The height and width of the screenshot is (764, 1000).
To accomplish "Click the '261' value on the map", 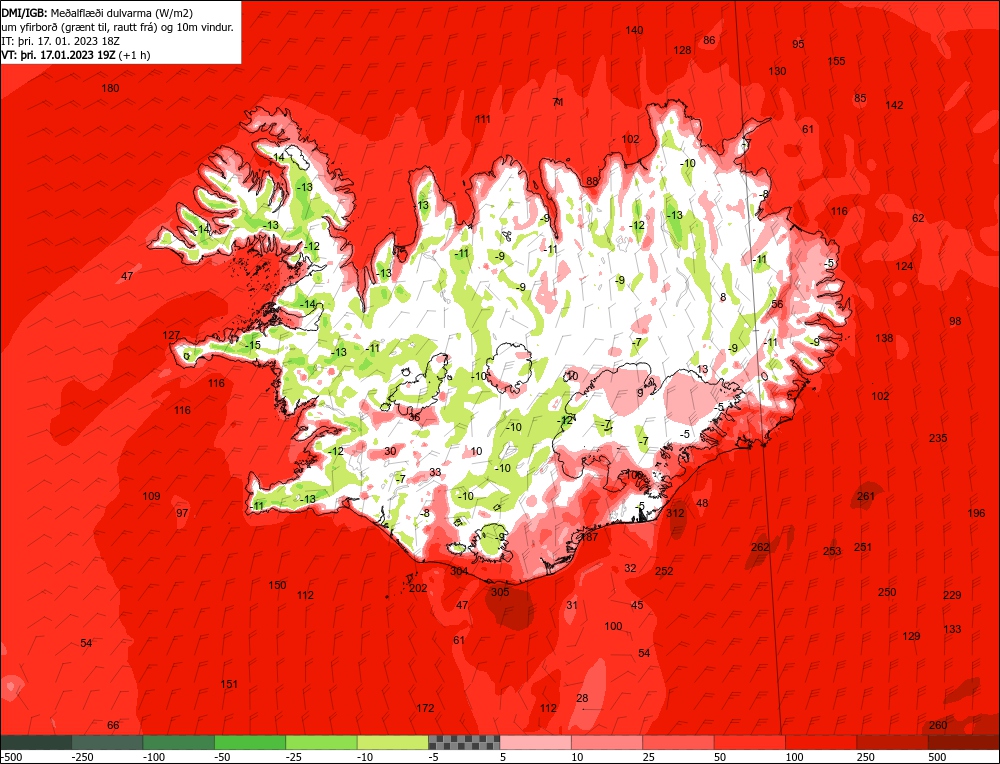I will pos(866,496).
